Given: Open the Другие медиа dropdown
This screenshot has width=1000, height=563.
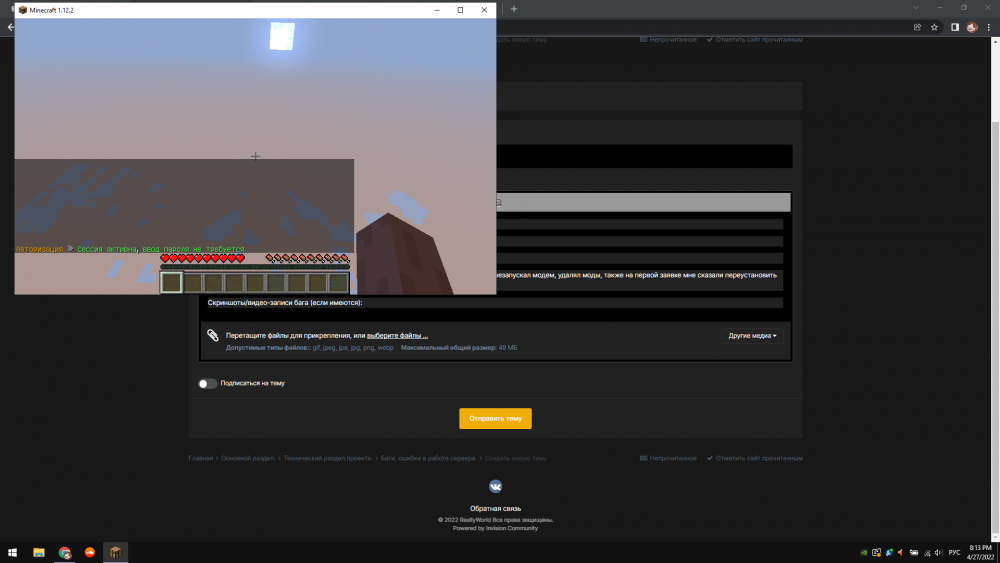Looking at the screenshot, I should pyautogui.click(x=753, y=335).
